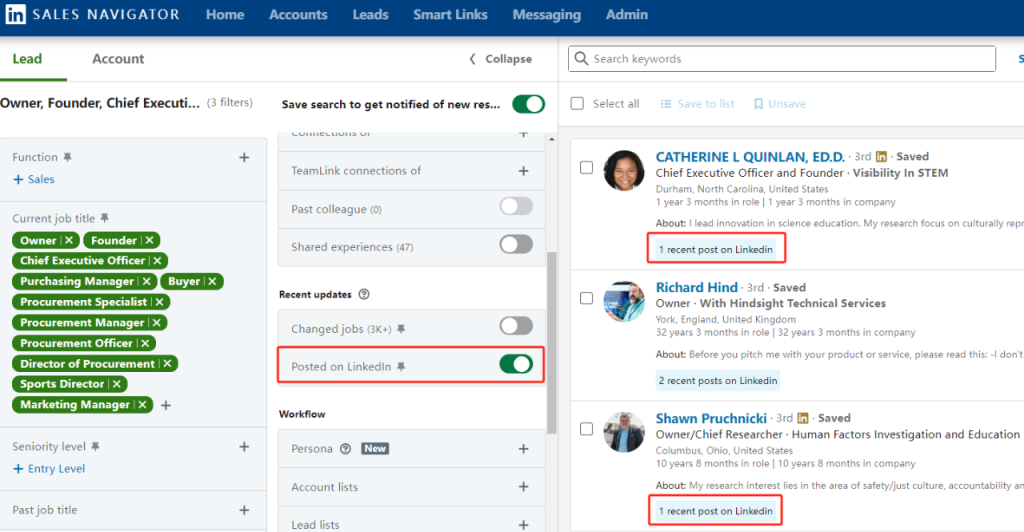
Task: View Richard Hind's 2 recent posts
Action: tap(718, 381)
